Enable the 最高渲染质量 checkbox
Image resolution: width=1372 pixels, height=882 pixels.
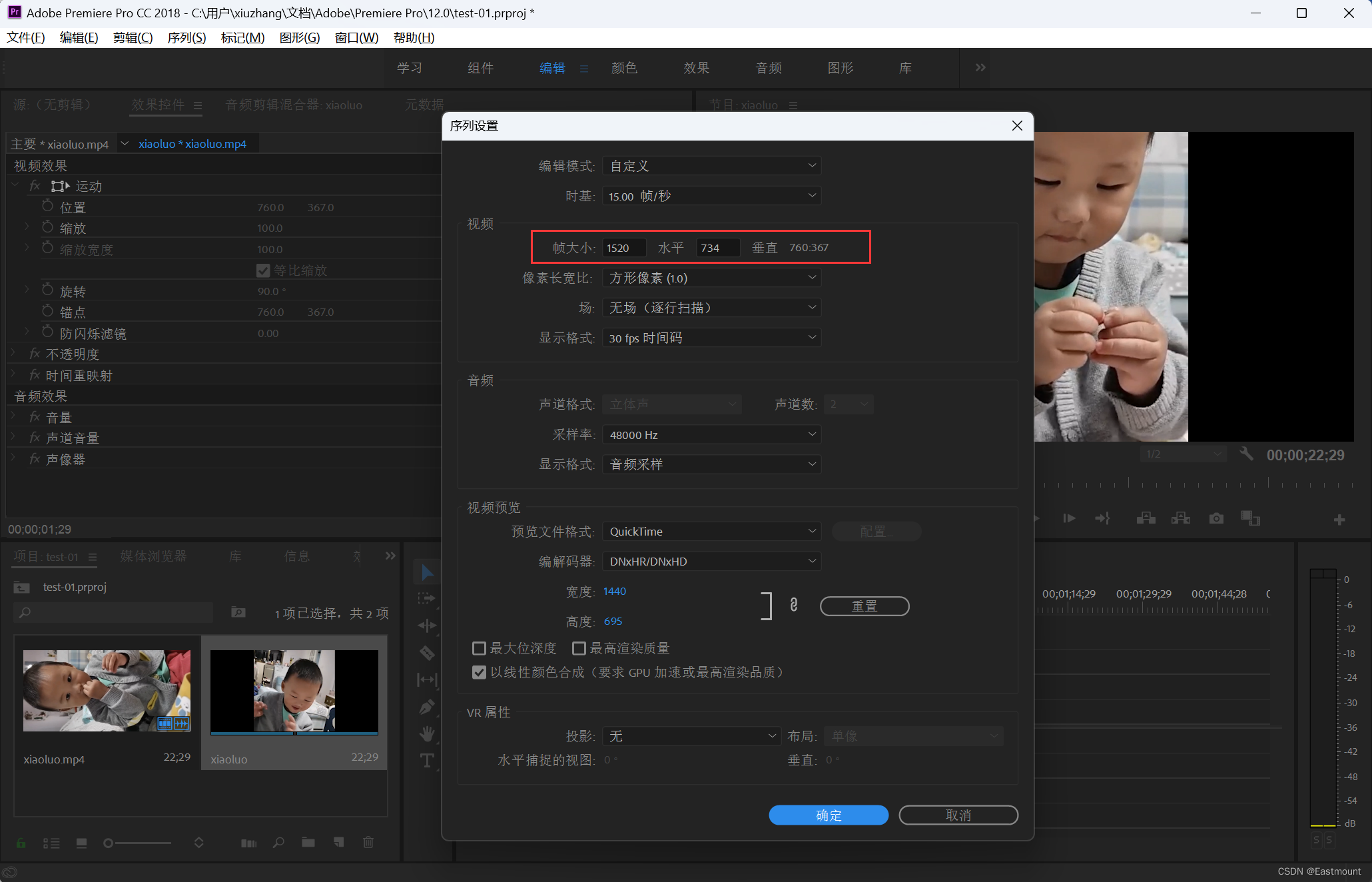579,648
